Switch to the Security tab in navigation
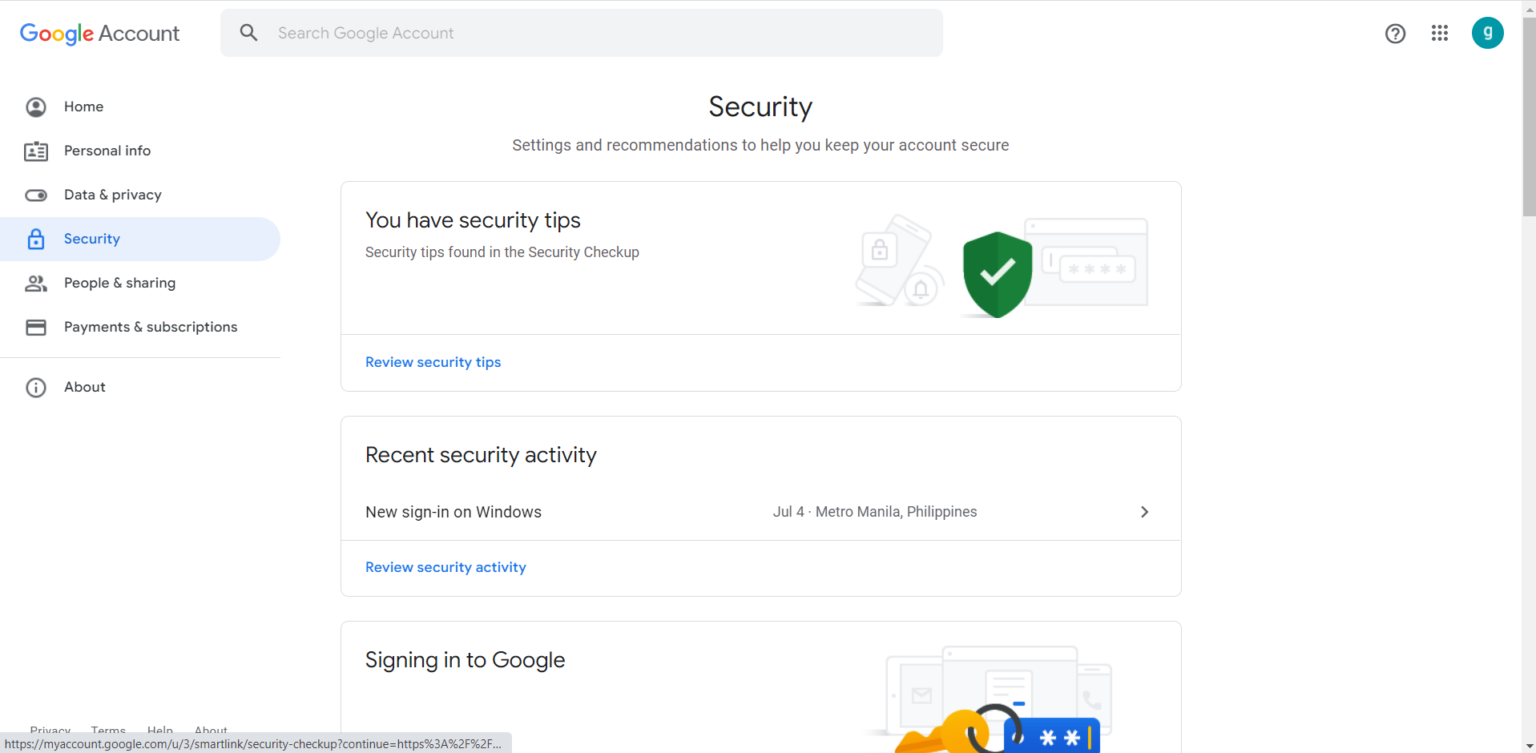The height and width of the screenshot is (753, 1536). 91,238
